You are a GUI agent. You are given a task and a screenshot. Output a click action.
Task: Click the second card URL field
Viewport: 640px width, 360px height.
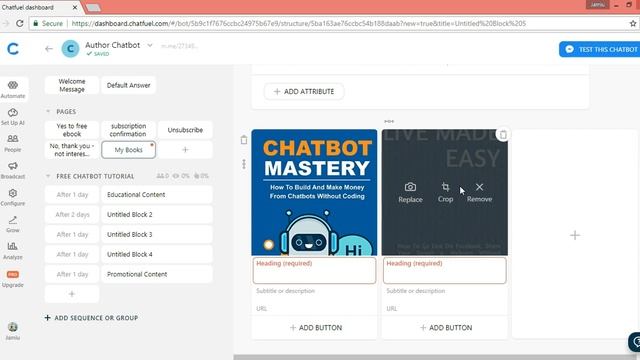(x=444, y=309)
